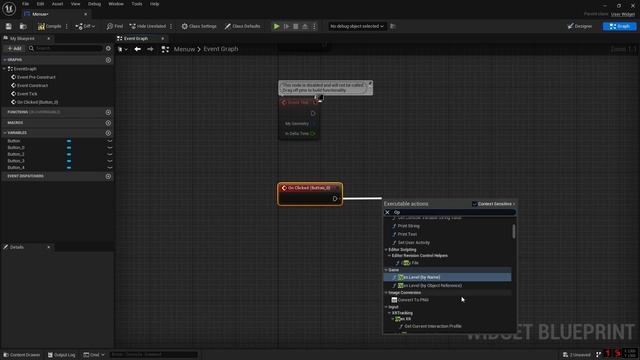Compile the Menuw widget blueprint
Screen dimensions: 640x360
pos(49,26)
